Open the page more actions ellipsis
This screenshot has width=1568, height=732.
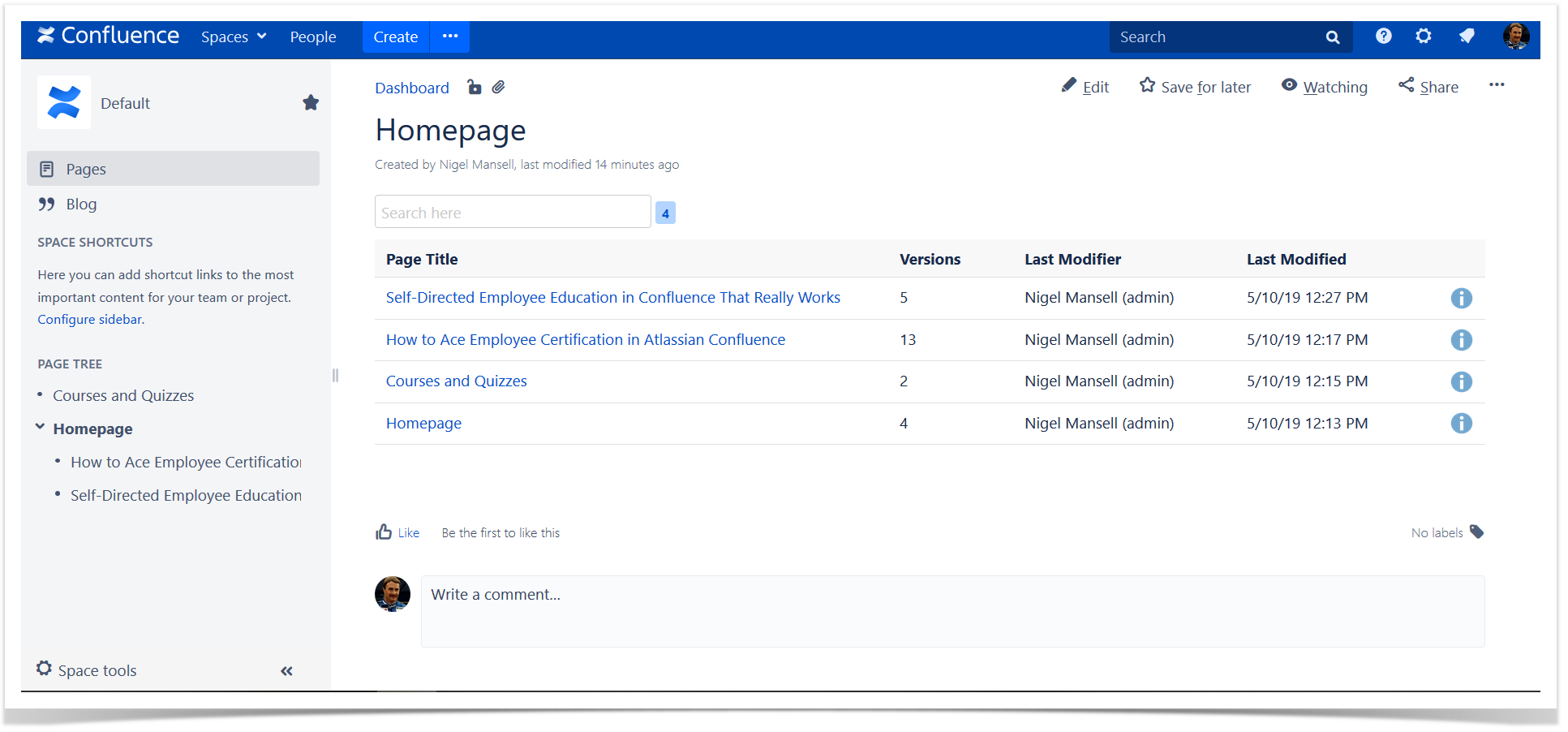[x=1497, y=84]
